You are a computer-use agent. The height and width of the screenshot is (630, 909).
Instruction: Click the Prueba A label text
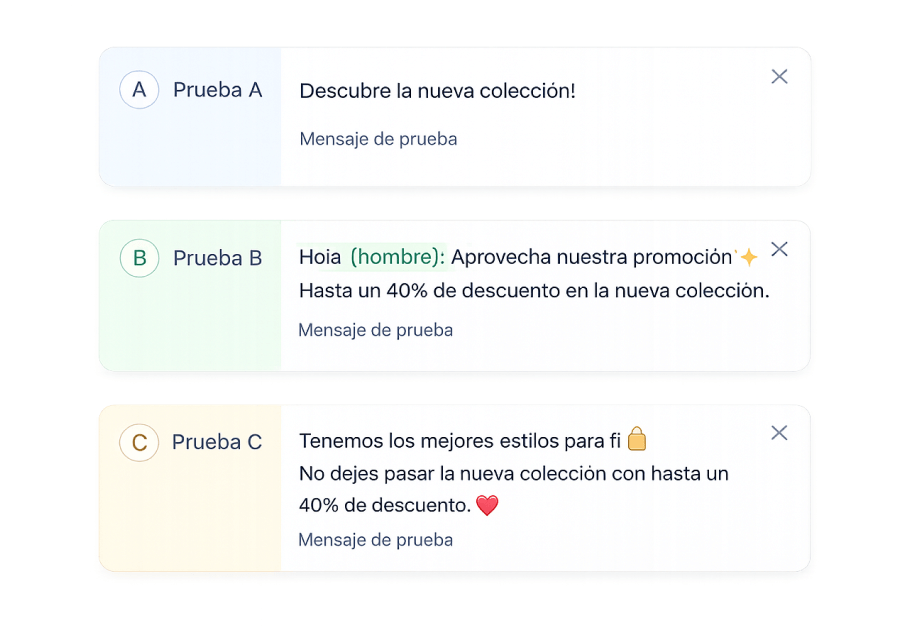coord(217,89)
